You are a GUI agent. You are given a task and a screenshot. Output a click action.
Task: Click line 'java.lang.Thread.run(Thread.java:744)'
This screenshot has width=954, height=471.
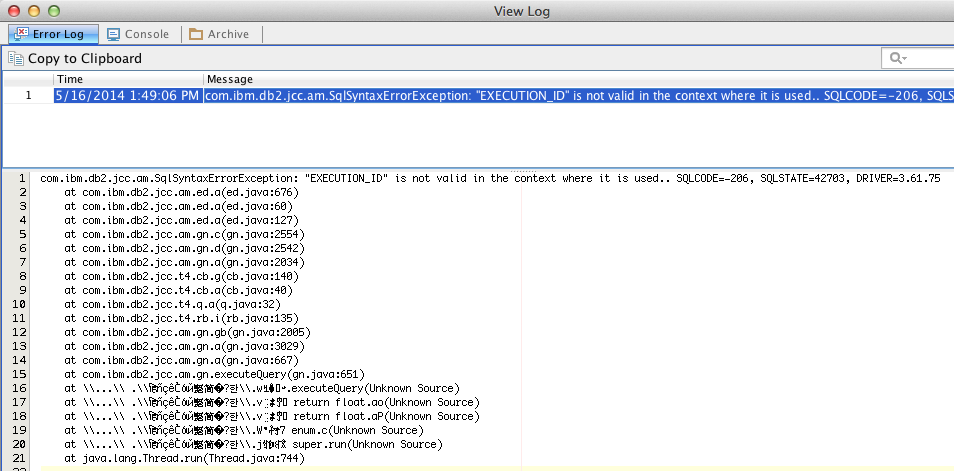coord(185,458)
